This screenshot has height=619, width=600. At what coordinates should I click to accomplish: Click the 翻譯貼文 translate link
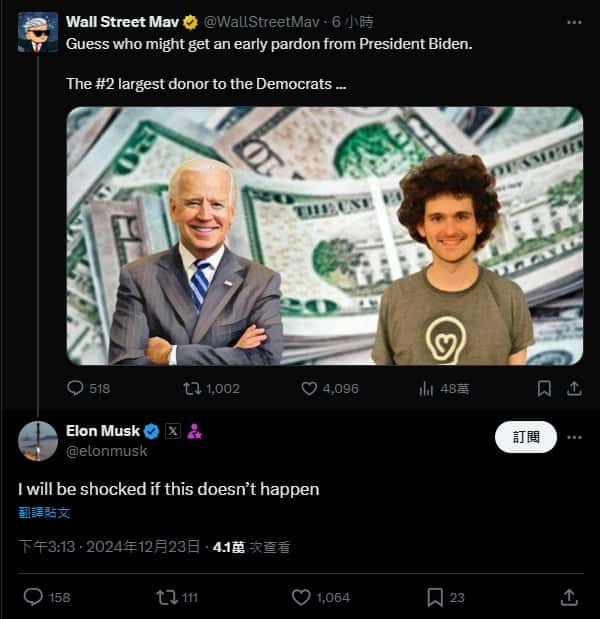(44, 512)
